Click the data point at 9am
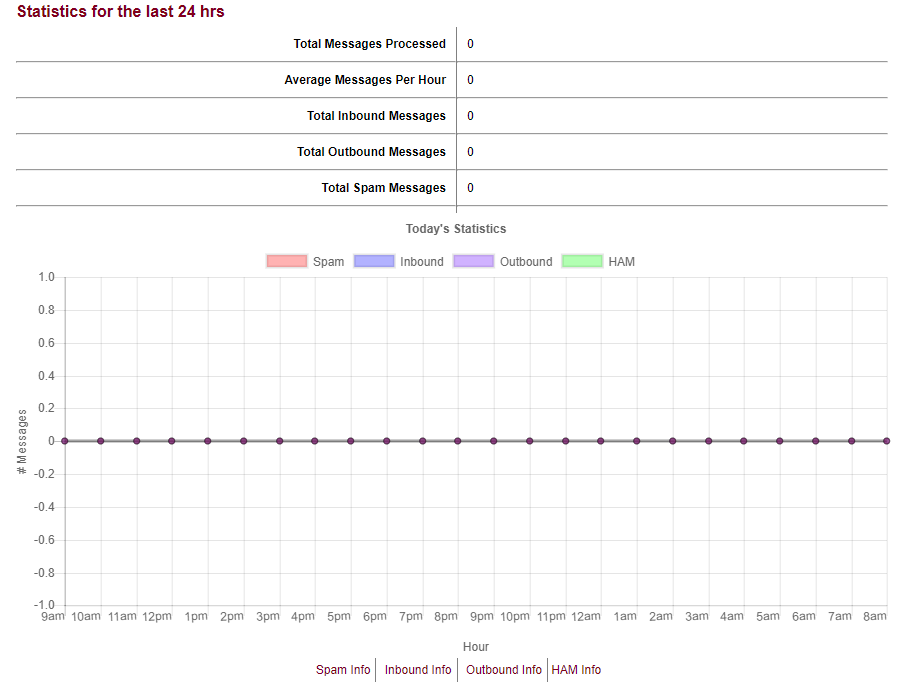916x684 pixels. [65, 441]
